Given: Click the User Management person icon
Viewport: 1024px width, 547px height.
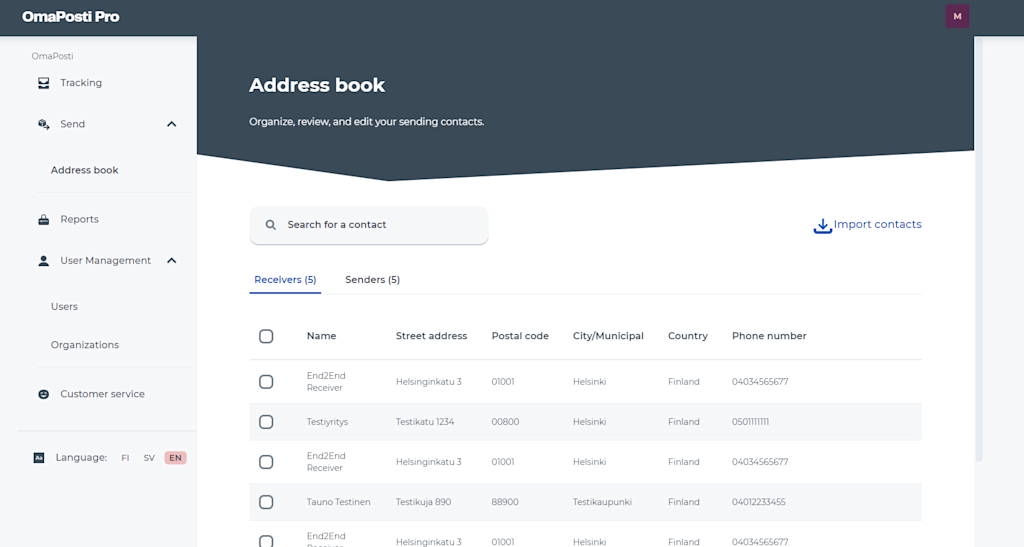Looking at the screenshot, I should (44, 260).
